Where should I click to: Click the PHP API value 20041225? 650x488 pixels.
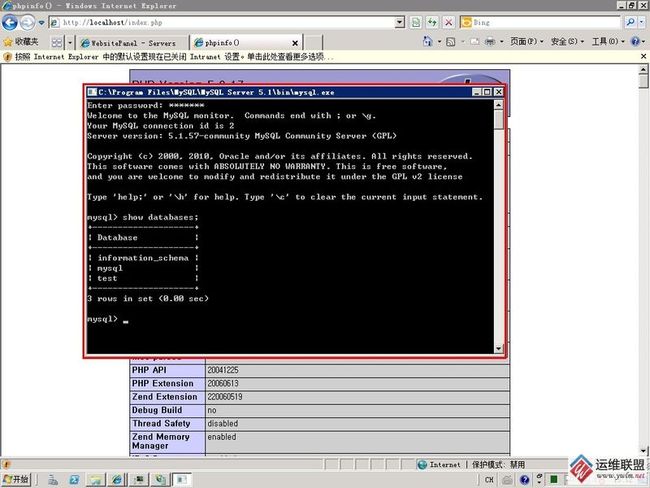[x=223, y=370]
